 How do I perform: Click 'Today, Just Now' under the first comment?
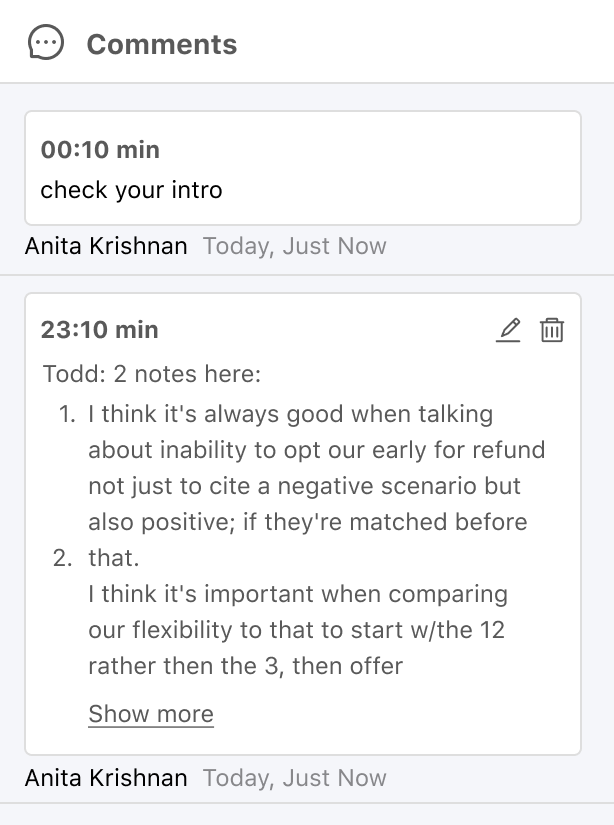click(294, 246)
